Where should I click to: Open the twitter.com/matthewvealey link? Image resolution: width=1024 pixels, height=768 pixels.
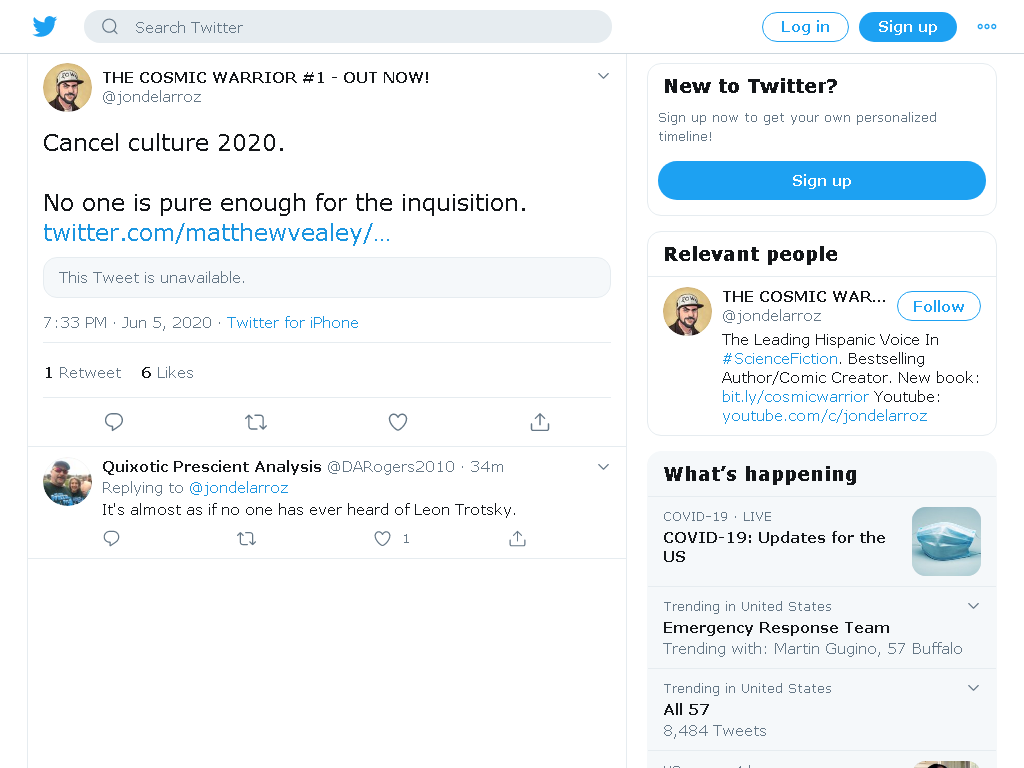pos(216,232)
